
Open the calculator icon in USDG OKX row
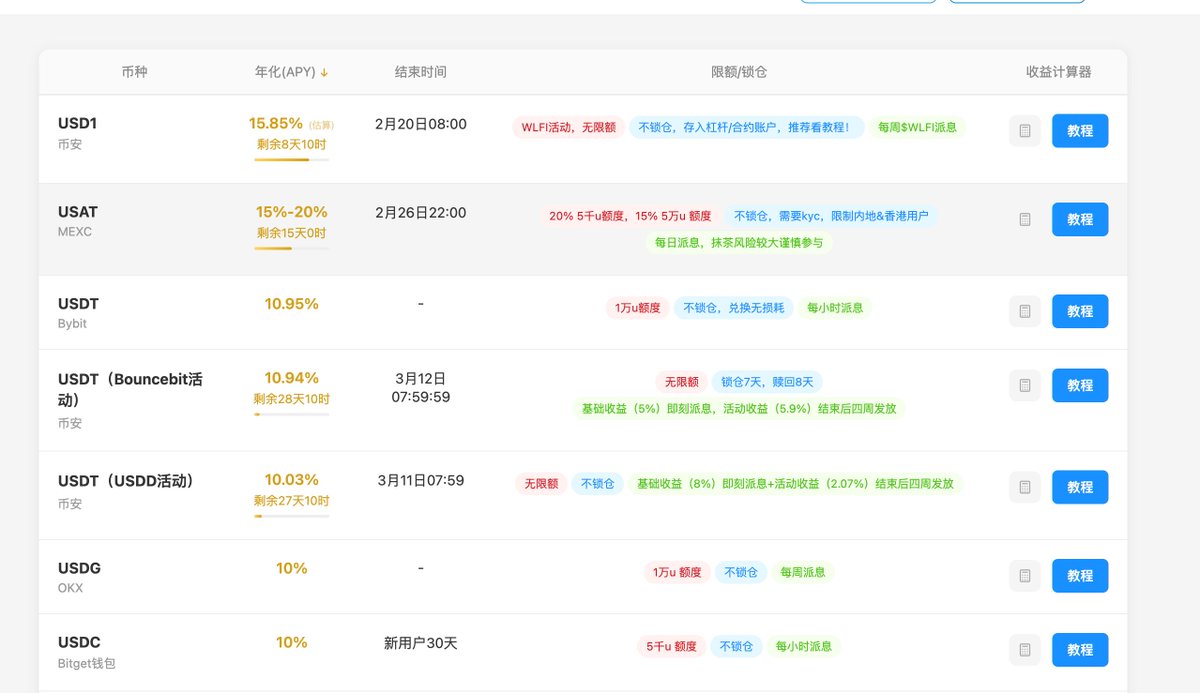point(1025,576)
